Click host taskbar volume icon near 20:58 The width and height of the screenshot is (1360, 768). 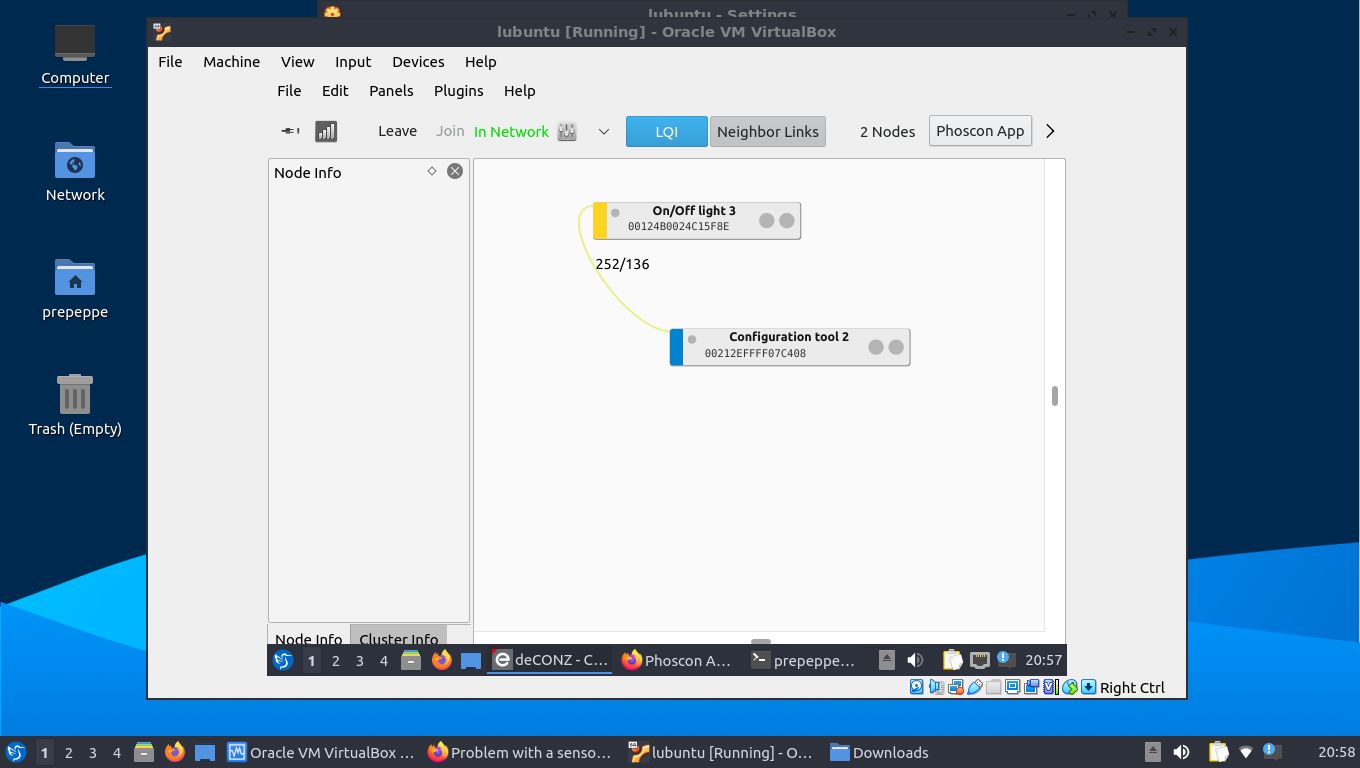coord(1181,752)
